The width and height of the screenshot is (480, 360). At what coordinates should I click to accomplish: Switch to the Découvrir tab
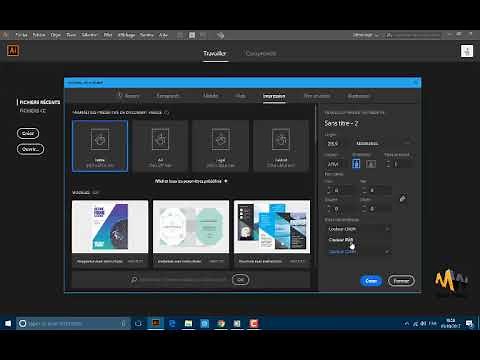tap(261, 53)
